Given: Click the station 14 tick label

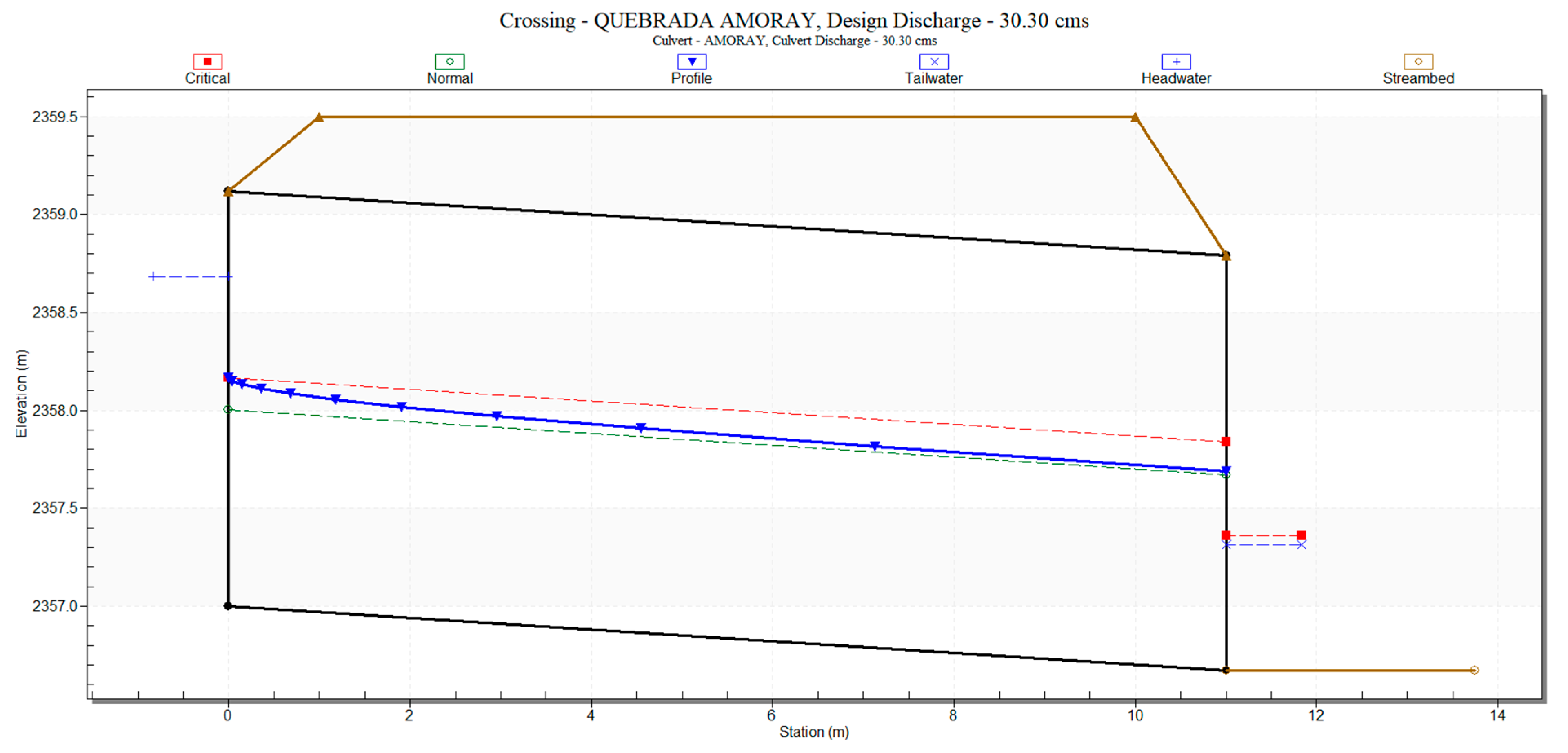Looking at the screenshot, I should tap(1497, 715).
